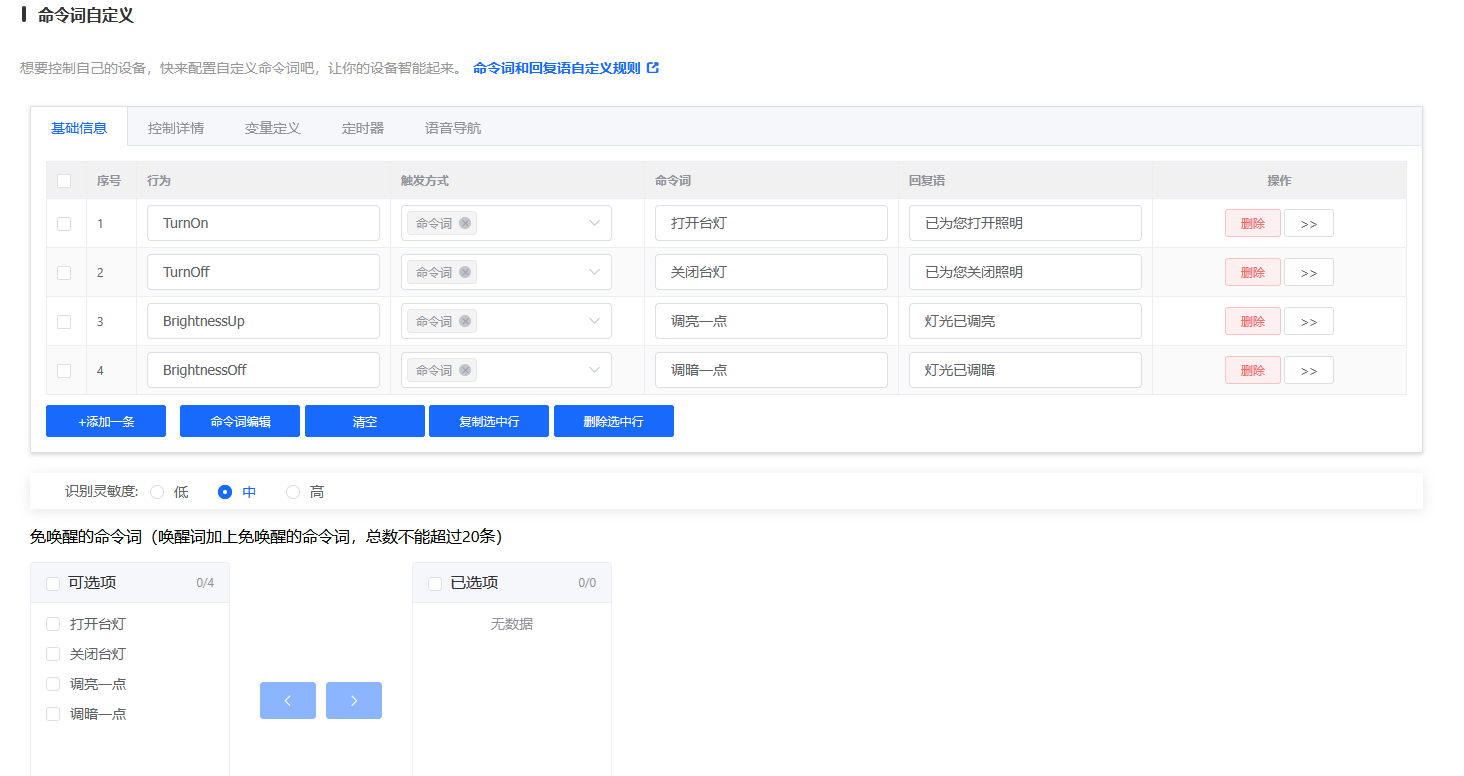
Task: Delete row 2 using its 删除 button
Action: pos(1252,272)
